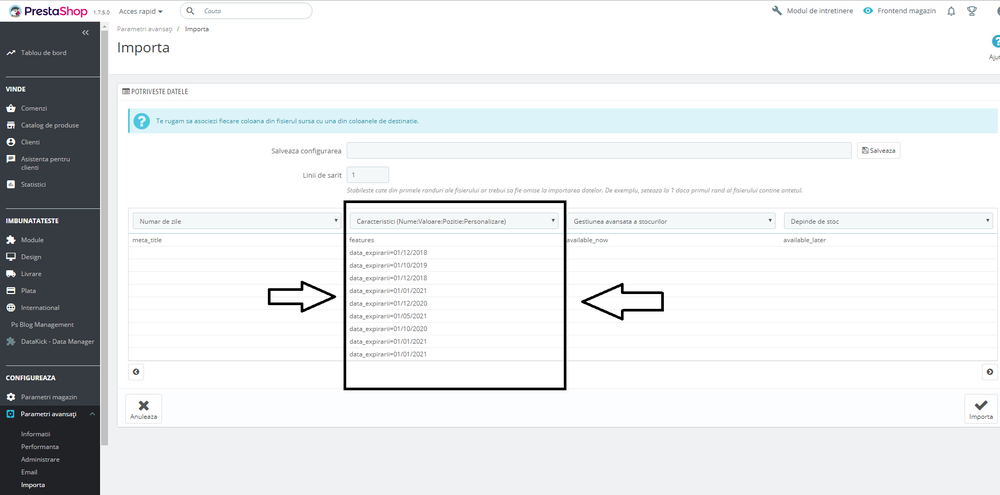Screen dimensions: 1000x495
Task: Click the Comenzi basket icon
Action: point(10,108)
